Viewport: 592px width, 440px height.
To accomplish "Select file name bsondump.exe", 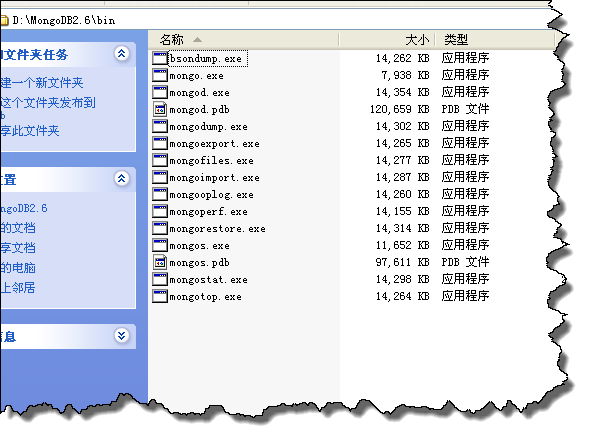I will coord(206,59).
